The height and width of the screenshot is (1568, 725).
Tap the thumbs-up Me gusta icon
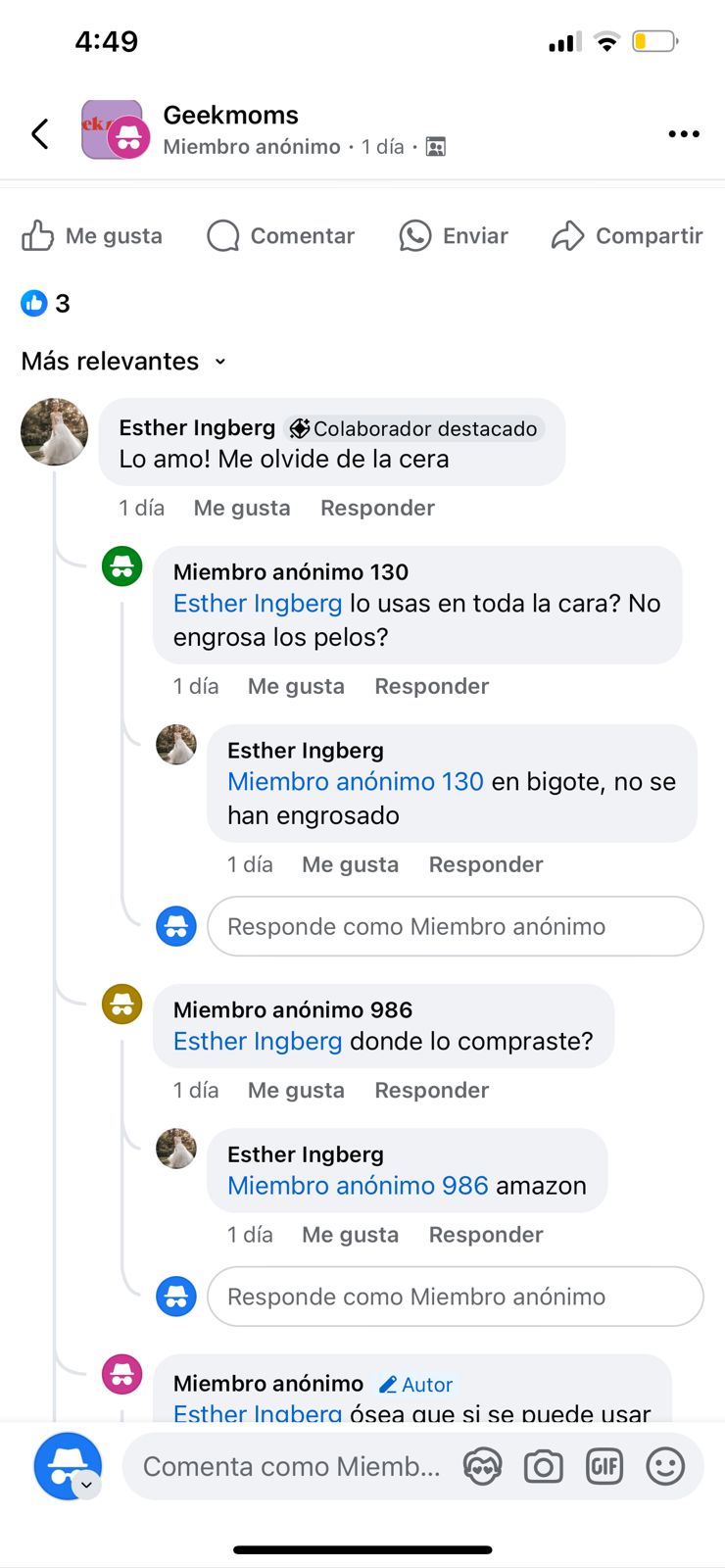(38, 236)
